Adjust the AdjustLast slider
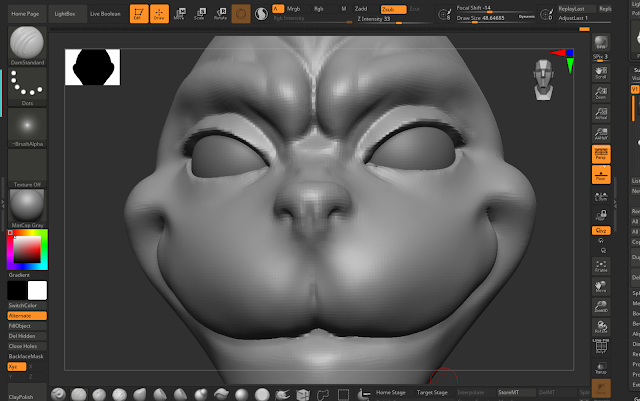The image size is (640, 401). [x=584, y=18]
